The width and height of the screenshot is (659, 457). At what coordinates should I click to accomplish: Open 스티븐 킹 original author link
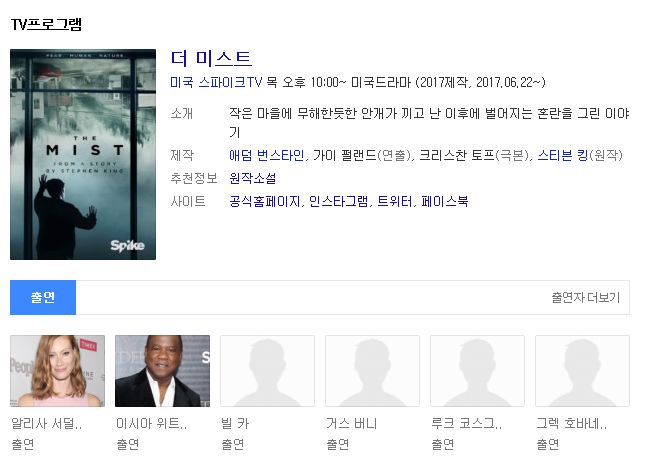tap(562, 155)
